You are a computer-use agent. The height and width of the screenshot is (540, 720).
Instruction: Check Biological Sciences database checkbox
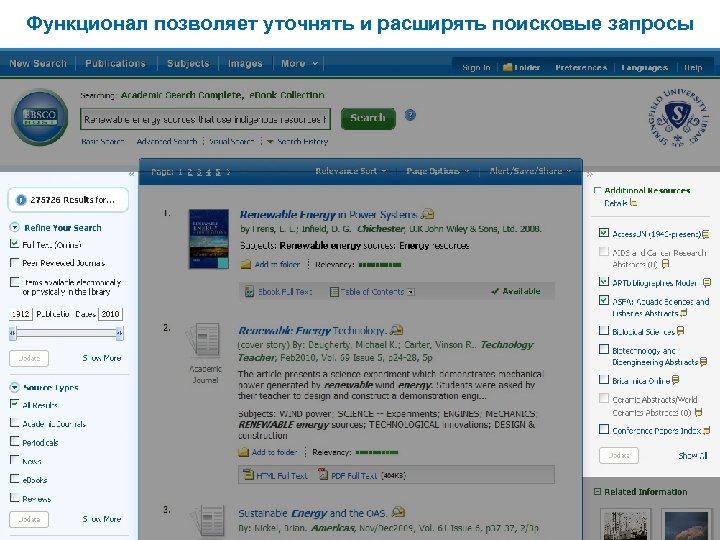604,331
